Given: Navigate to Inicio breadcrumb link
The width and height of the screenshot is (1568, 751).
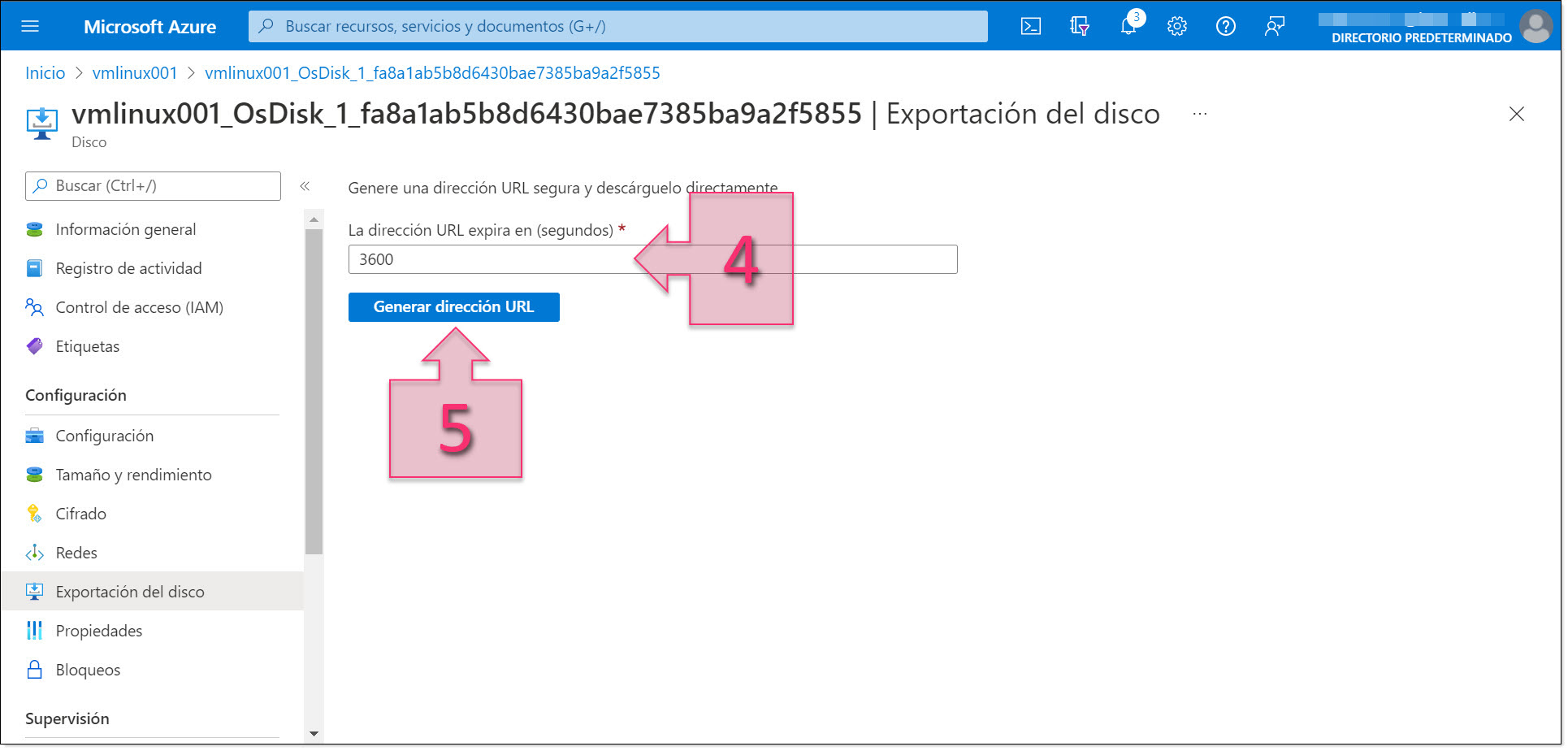Looking at the screenshot, I should pyautogui.click(x=45, y=72).
